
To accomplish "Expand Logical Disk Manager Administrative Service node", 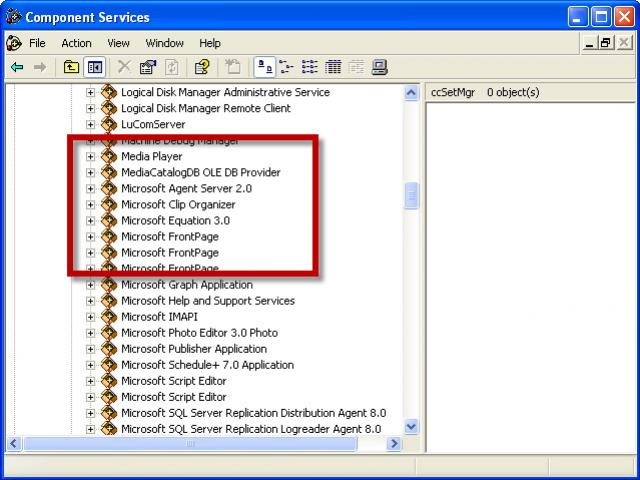I will tap(90, 93).
